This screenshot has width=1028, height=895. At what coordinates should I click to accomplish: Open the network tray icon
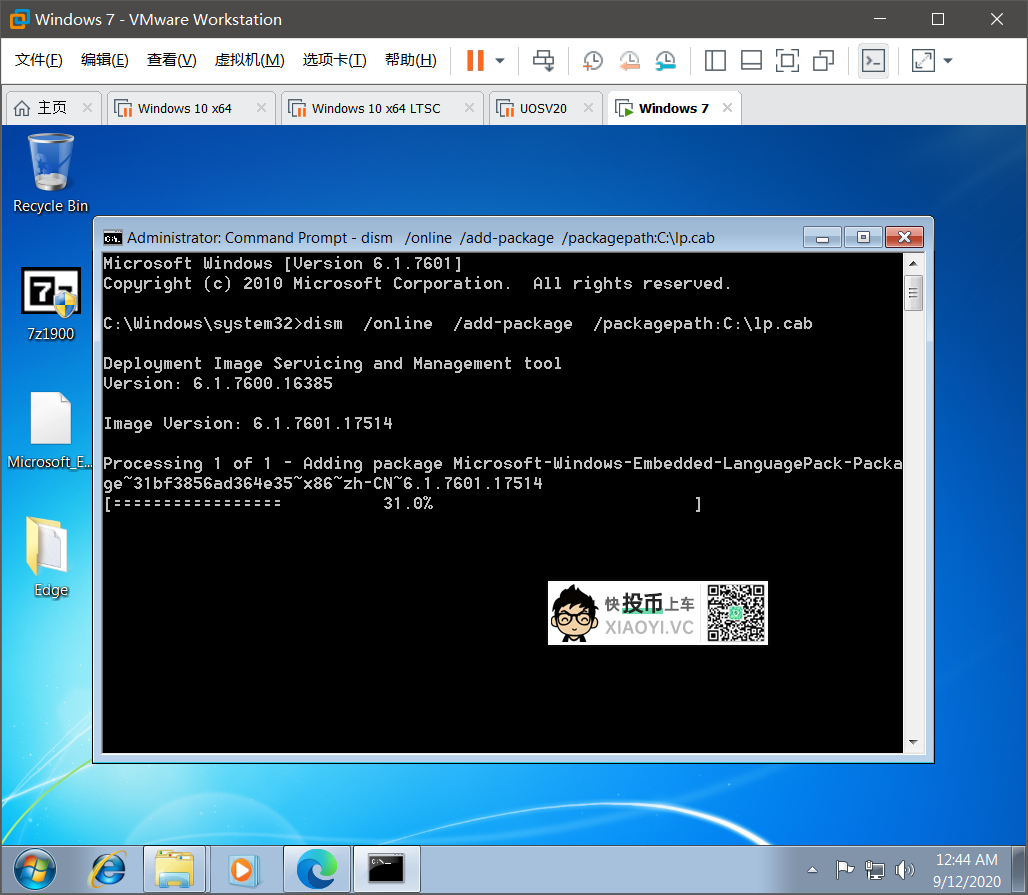point(875,870)
